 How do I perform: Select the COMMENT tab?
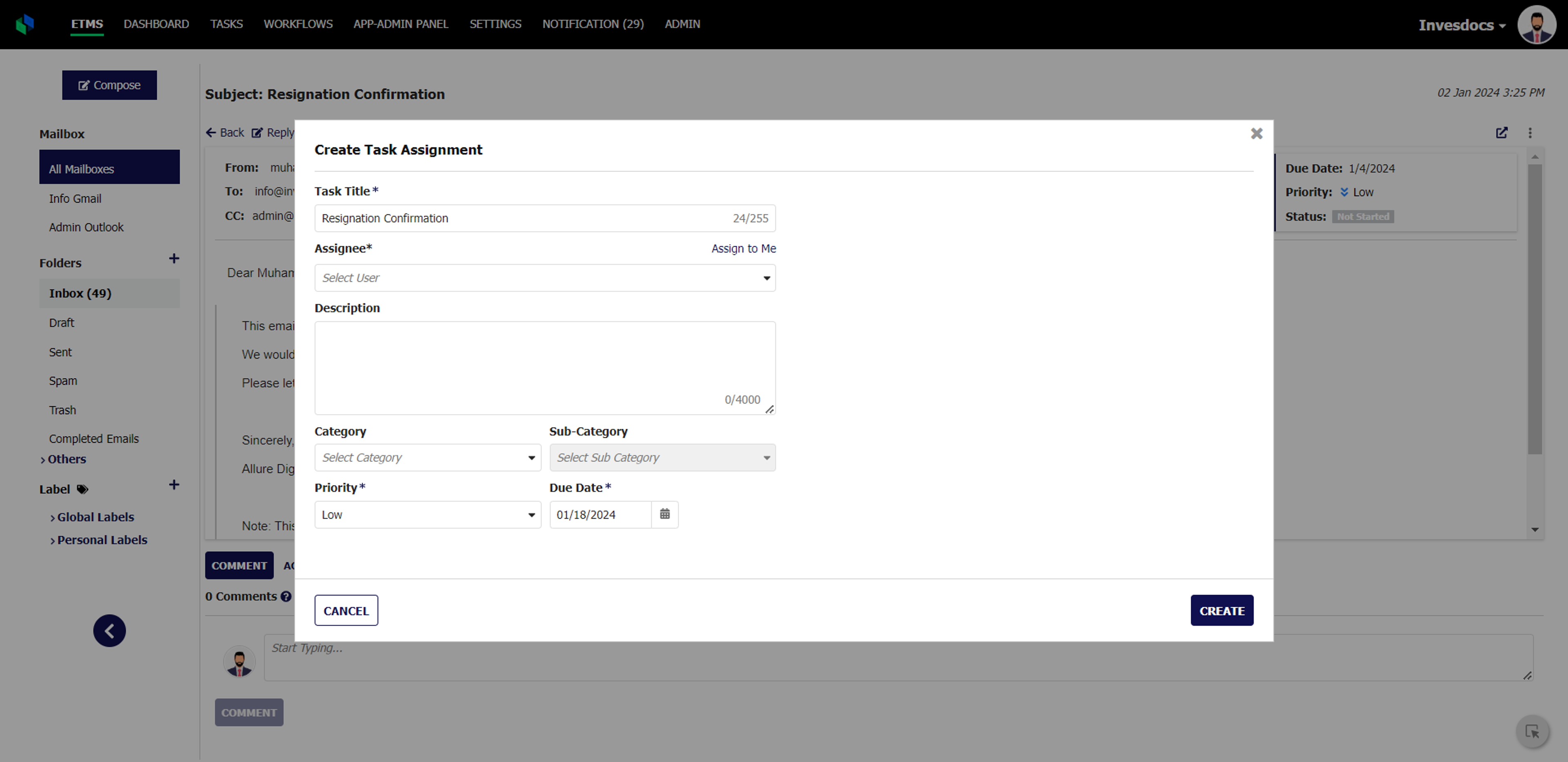pyautogui.click(x=239, y=566)
